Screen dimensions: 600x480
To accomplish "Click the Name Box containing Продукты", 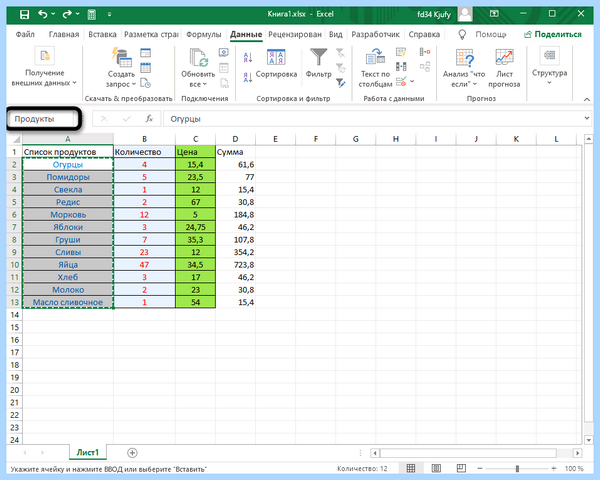I will point(42,119).
